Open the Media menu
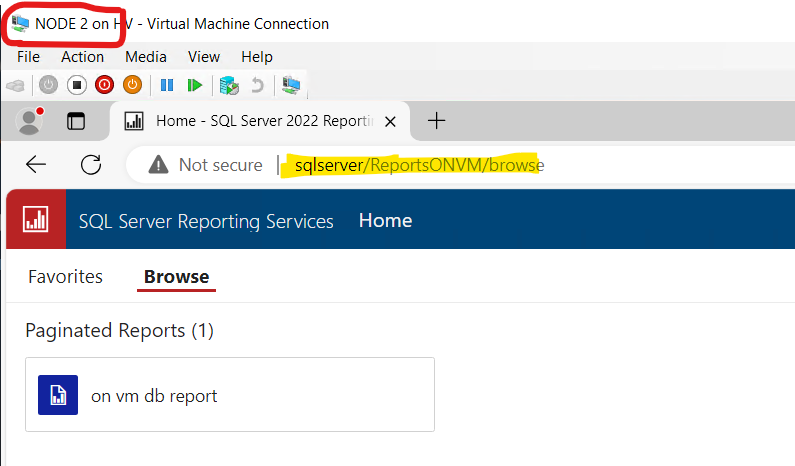The height and width of the screenshot is (466, 795). [146, 57]
